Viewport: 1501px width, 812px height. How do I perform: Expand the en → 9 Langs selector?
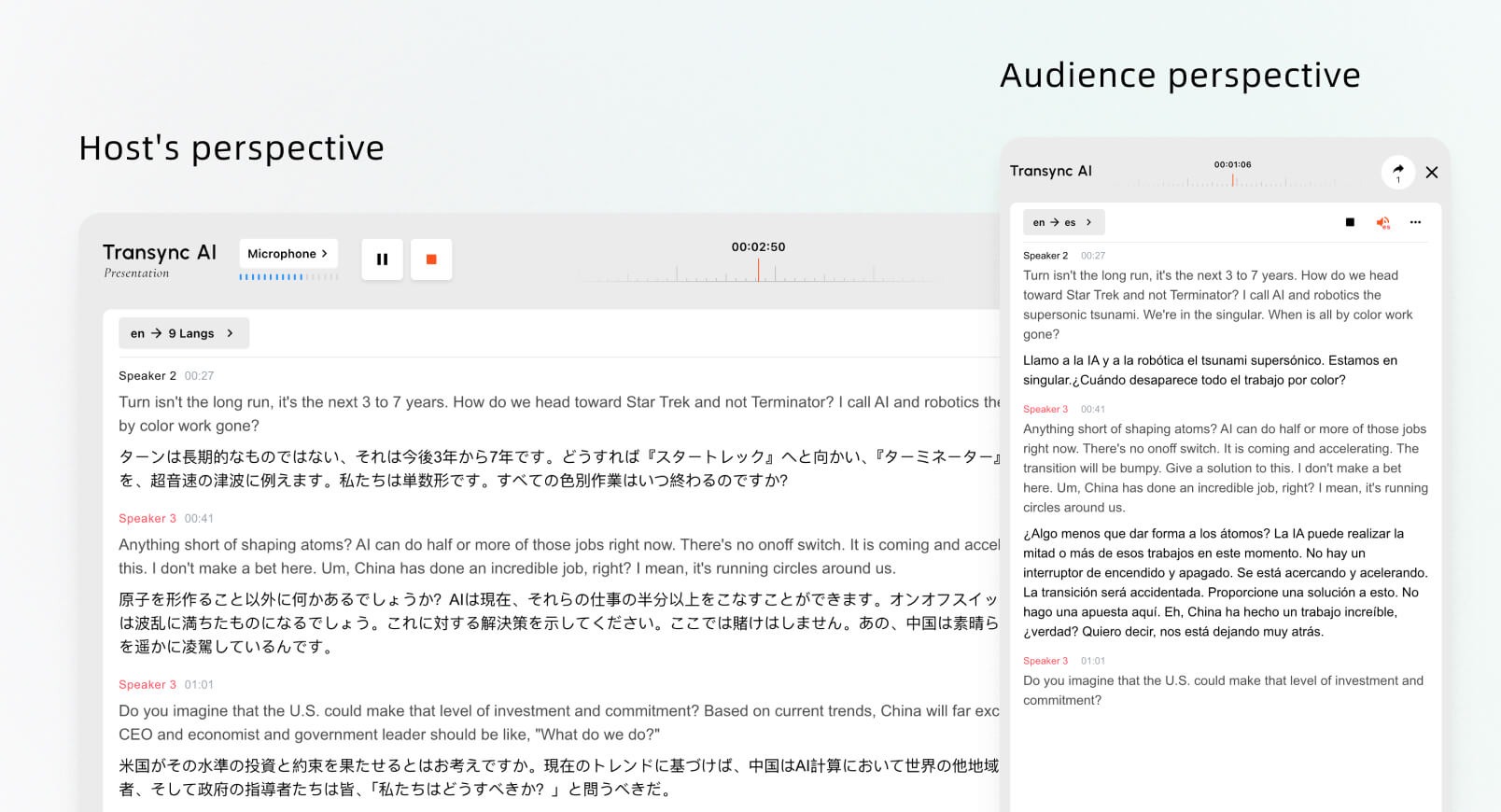(x=184, y=333)
